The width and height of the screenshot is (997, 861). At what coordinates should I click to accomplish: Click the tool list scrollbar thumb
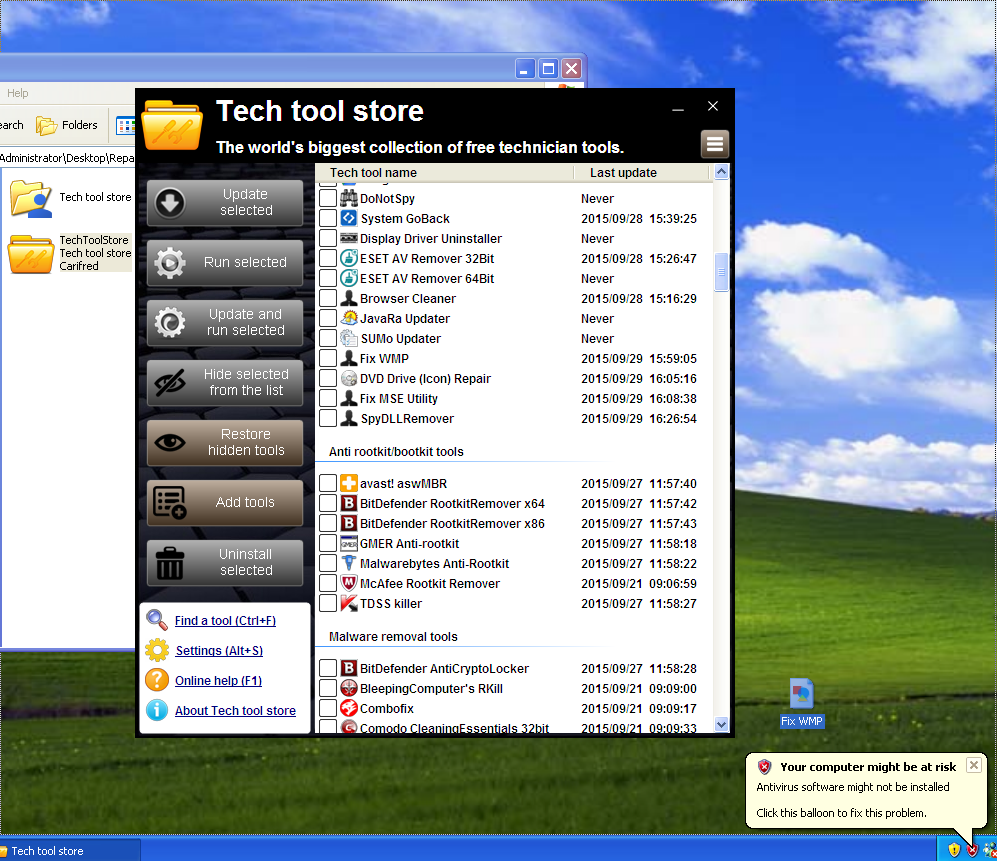coord(721,272)
